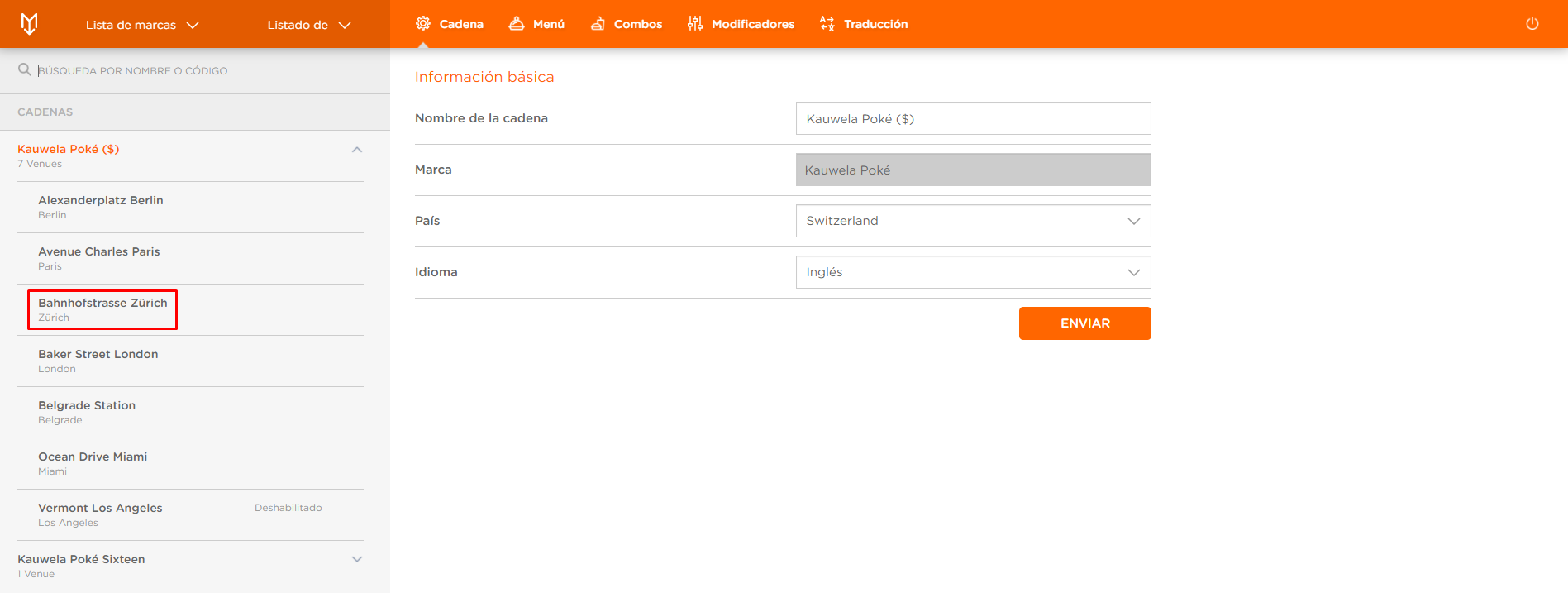Click the Cadena gear icon
Image resolution: width=1568 pixels, height=593 pixels.
[x=423, y=23]
